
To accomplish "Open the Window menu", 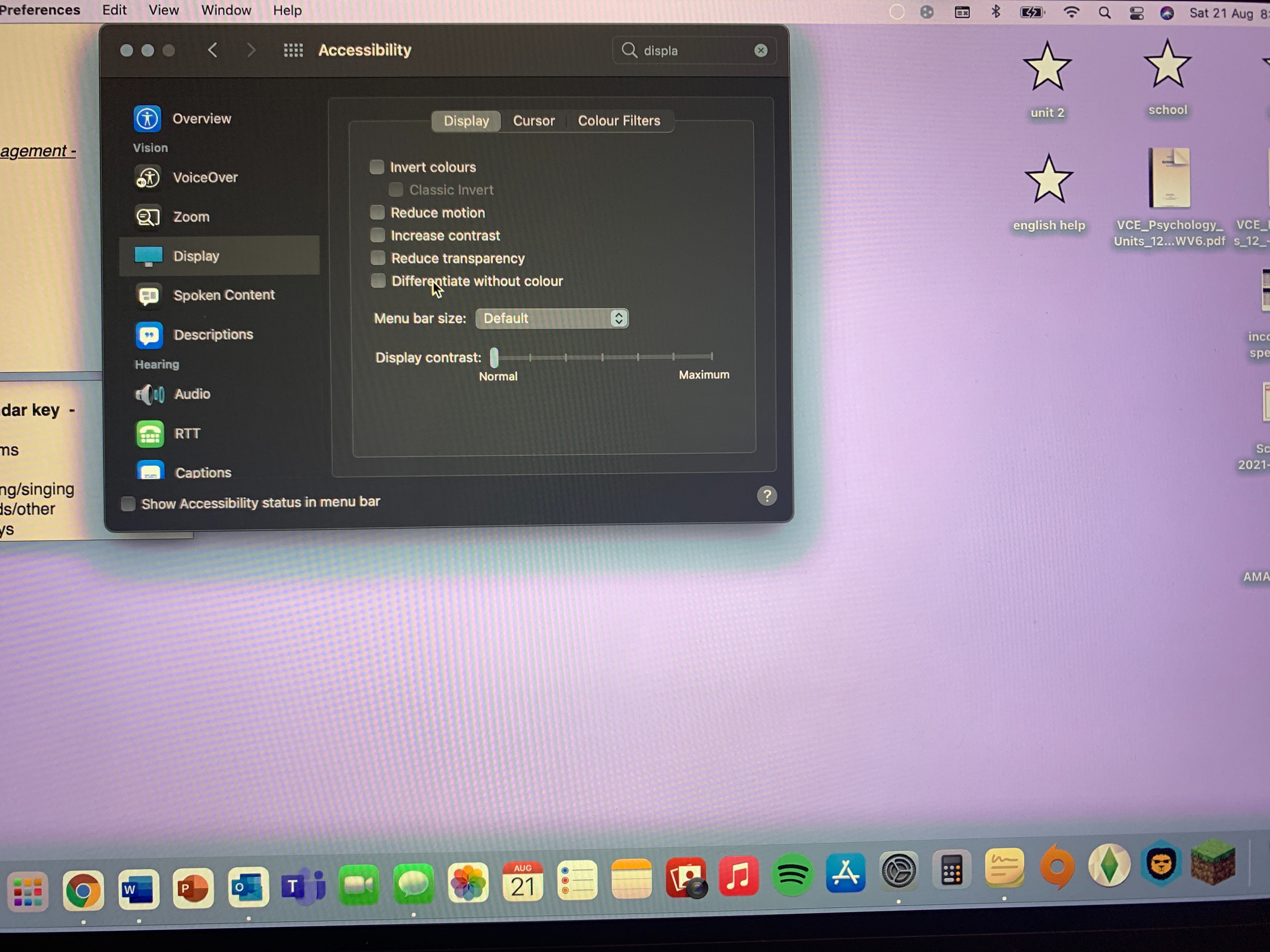I will (x=226, y=10).
